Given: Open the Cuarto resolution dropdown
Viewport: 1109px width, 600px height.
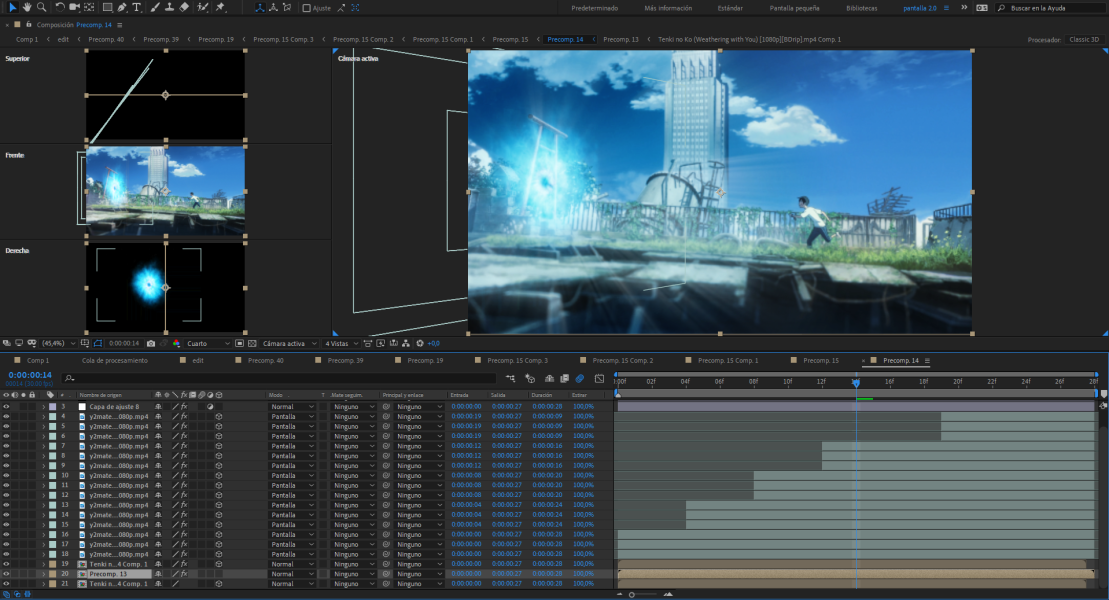Looking at the screenshot, I should (209, 343).
